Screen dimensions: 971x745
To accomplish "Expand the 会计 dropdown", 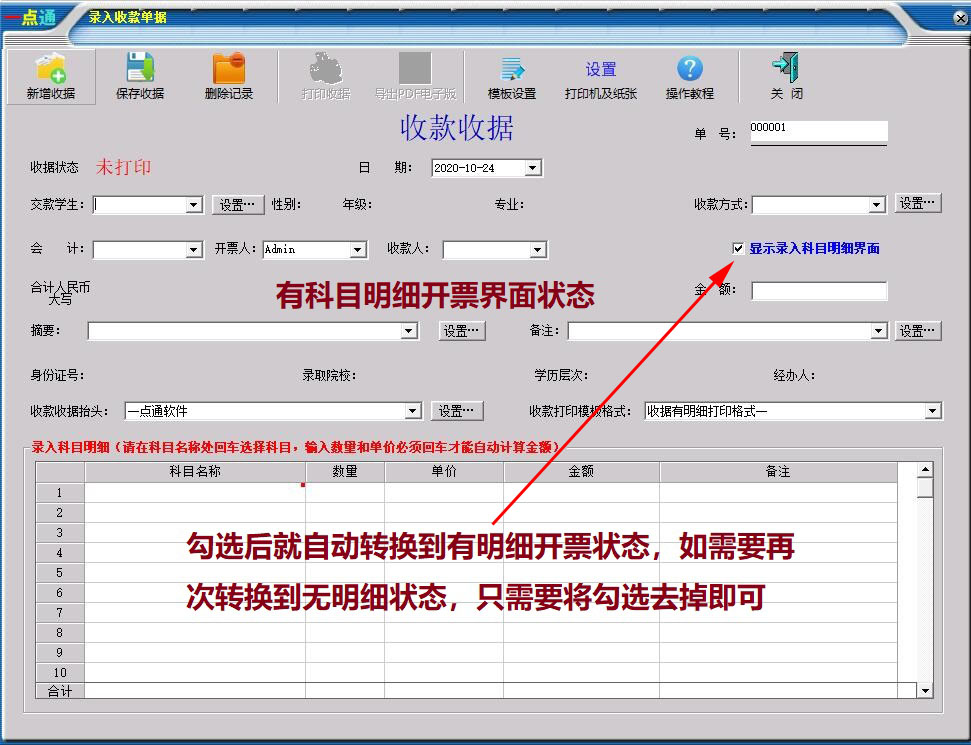I will (x=194, y=250).
